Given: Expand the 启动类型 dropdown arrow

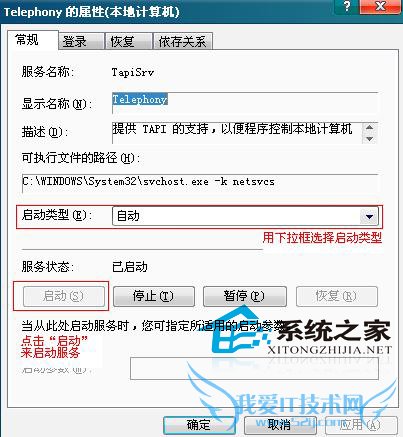Looking at the screenshot, I should tap(369, 217).
